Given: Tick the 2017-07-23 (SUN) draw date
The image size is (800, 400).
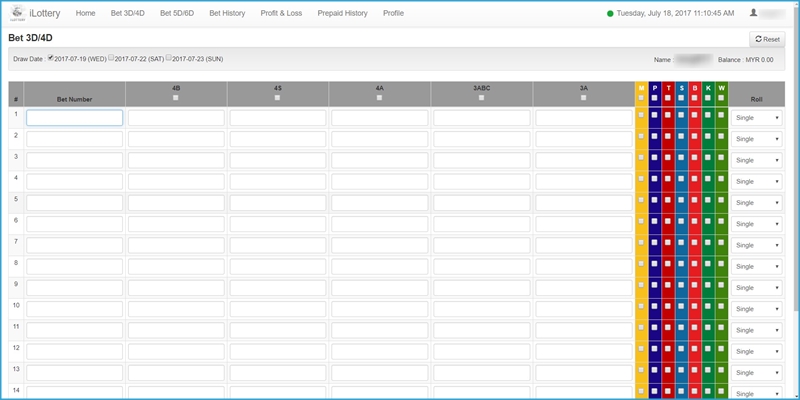Looking at the screenshot, I should [169, 58].
